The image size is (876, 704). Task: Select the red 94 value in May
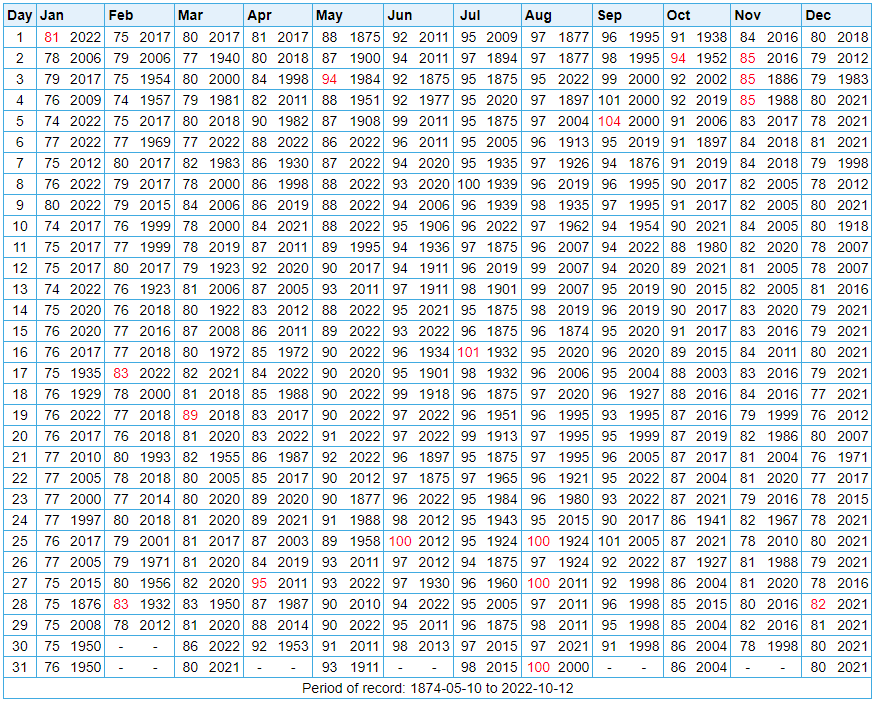pyautogui.click(x=329, y=79)
